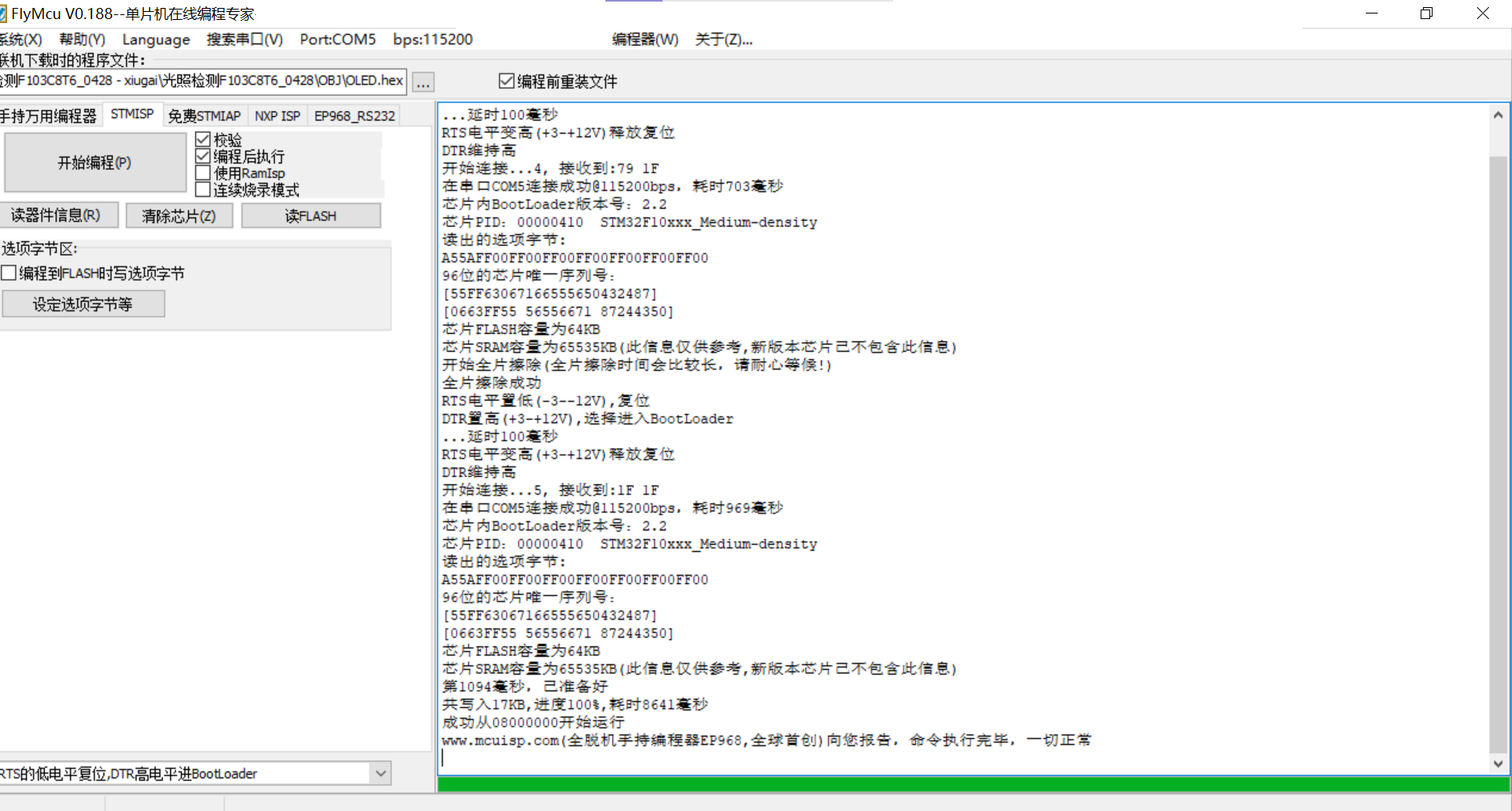This screenshot has height=811, width=1512.
Task: Click log line '共写入17KB,进度100%'
Action: click(x=521, y=705)
